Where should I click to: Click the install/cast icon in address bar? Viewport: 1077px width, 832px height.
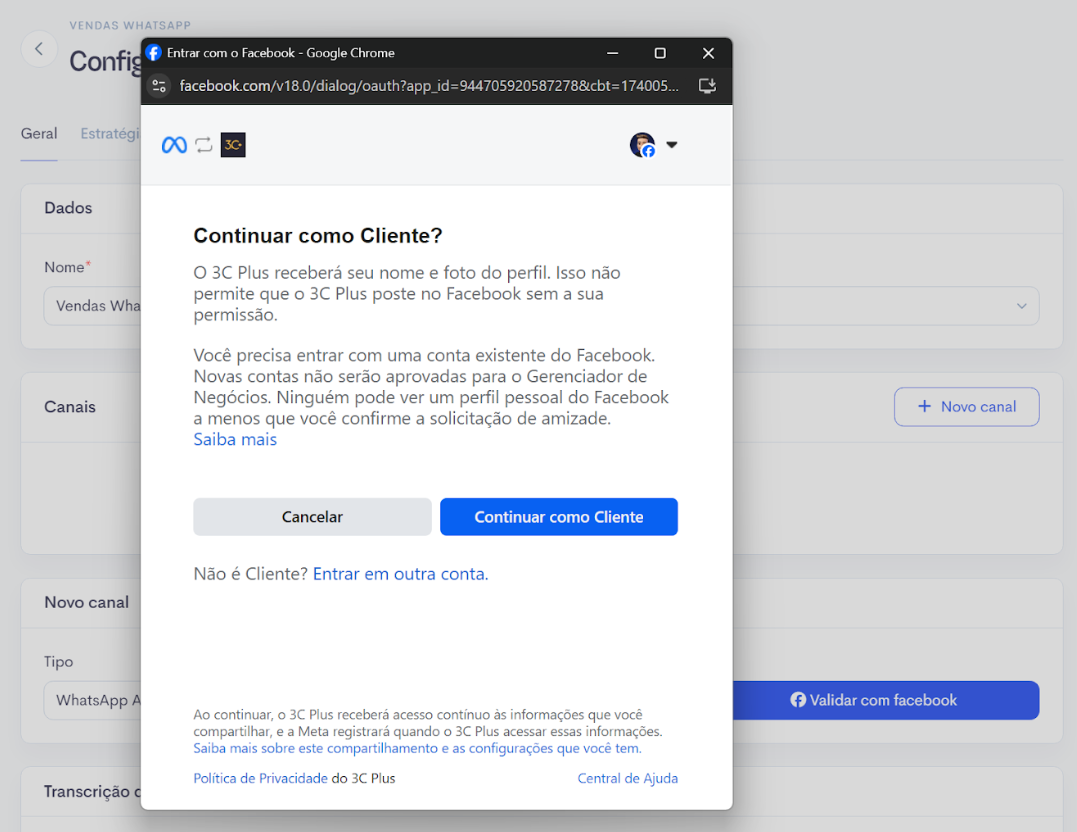[707, 86]
